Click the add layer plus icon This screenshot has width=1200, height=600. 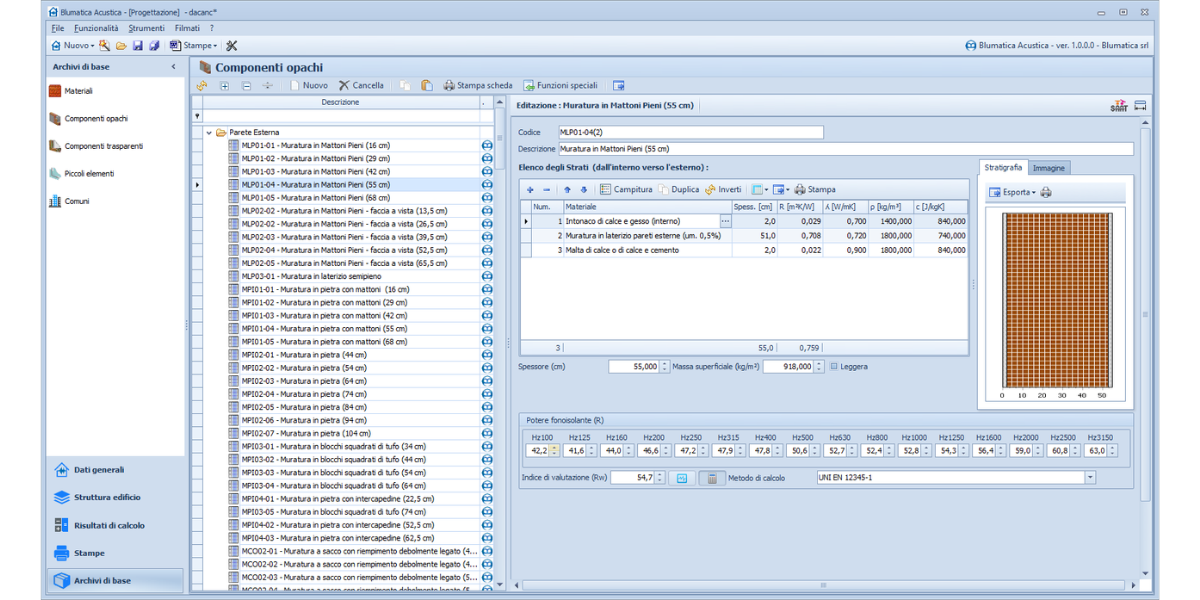click(530, 189)
